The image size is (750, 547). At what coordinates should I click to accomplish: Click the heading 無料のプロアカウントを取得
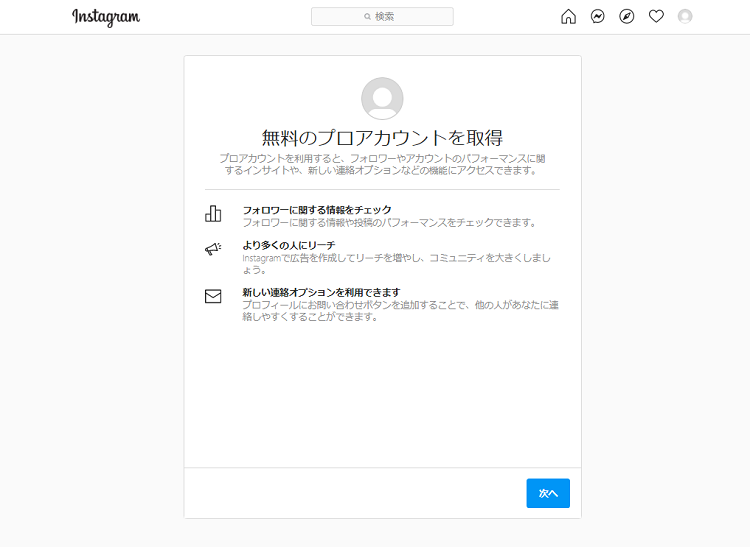382,138
